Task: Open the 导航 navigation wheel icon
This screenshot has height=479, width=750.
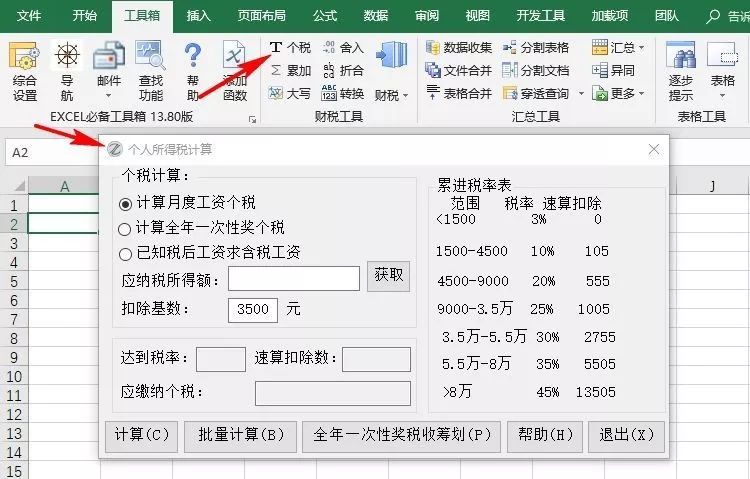Action: (67, 71)
